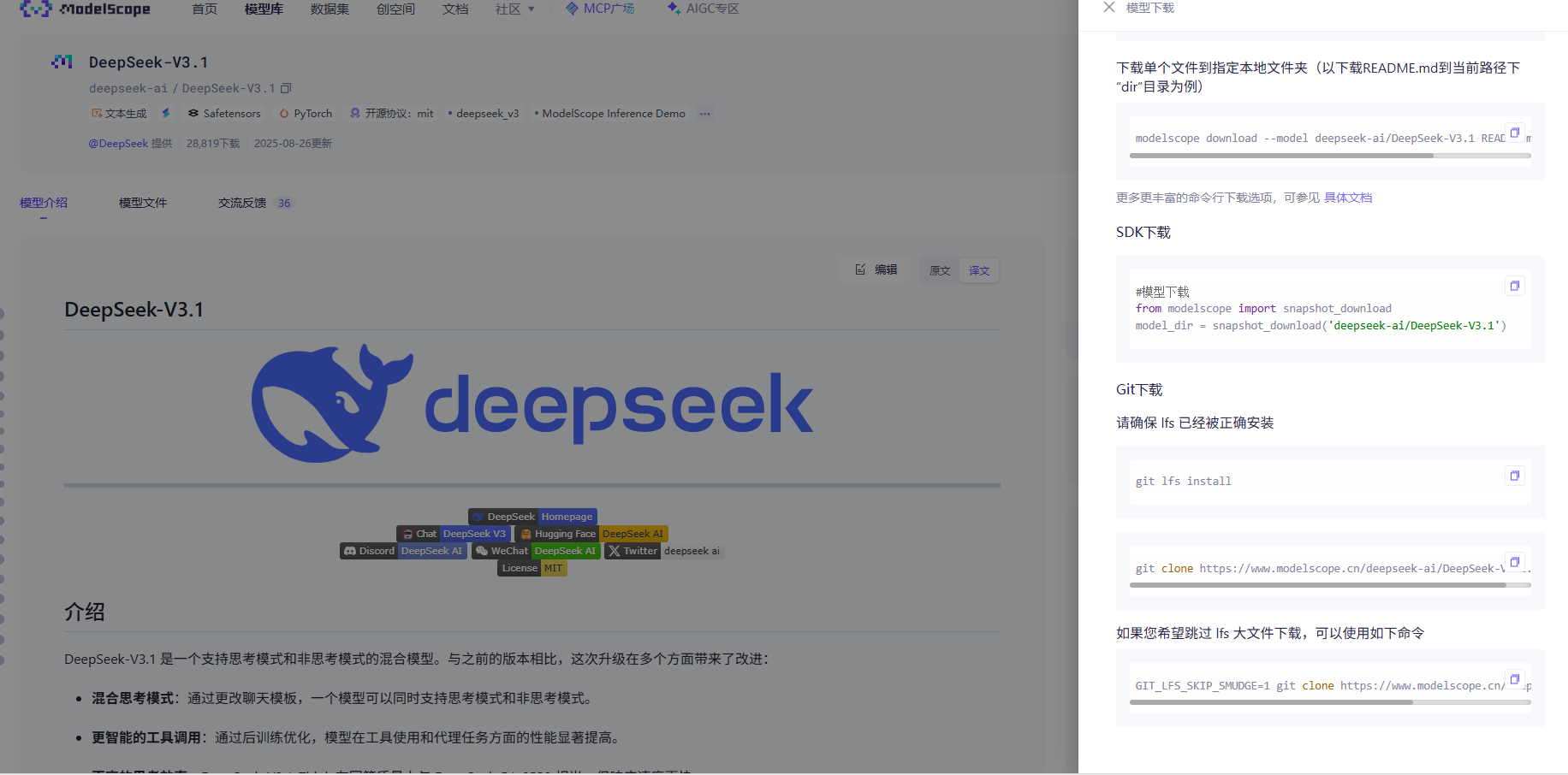The width and height of the screenshot is (1568, 775).
Task: Click the lightning icon beside 文本生成
Action: tap(166, 113)
